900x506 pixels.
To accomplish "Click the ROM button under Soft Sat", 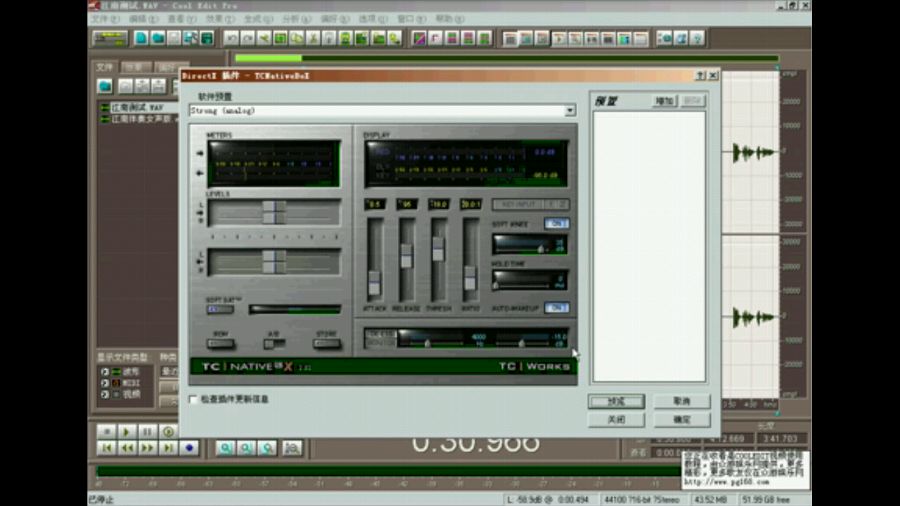I will point(220,343).
